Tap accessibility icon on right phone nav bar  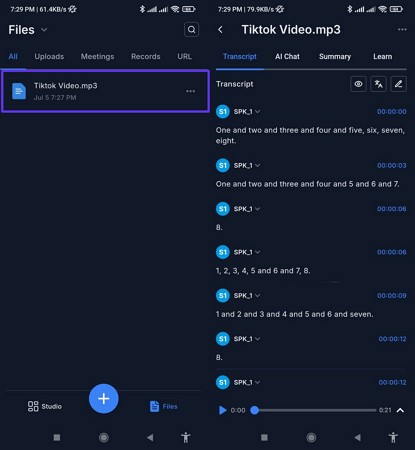click(x=393, y=437)
